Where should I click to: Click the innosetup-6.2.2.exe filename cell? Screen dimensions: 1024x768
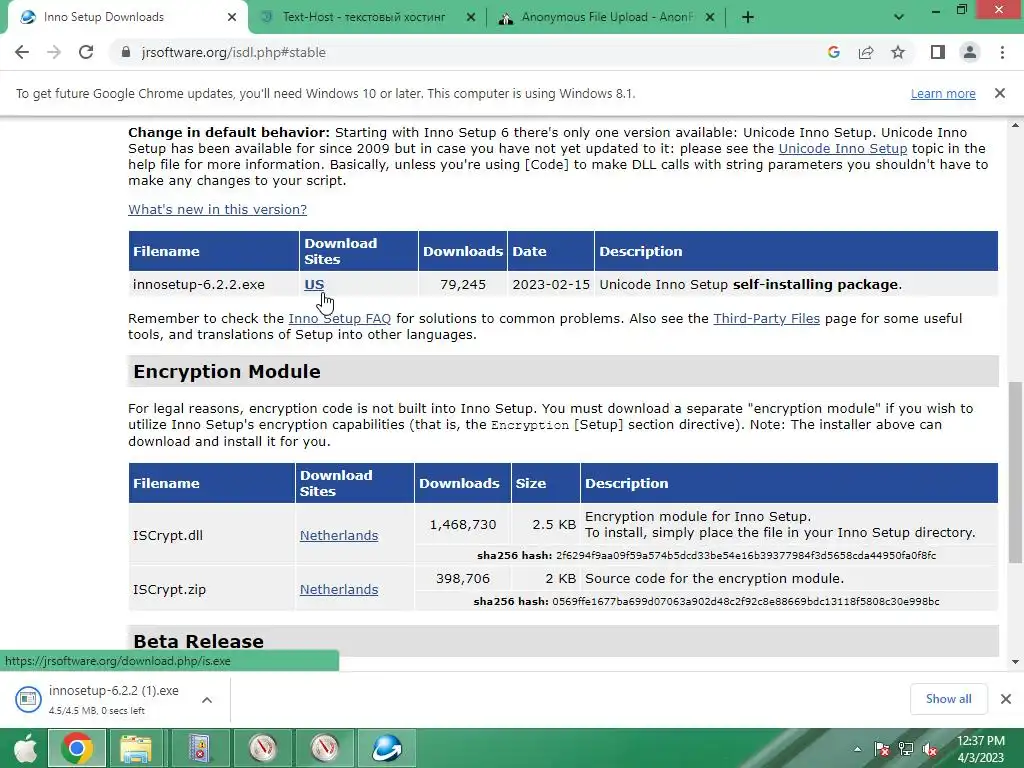coord(214,285)
